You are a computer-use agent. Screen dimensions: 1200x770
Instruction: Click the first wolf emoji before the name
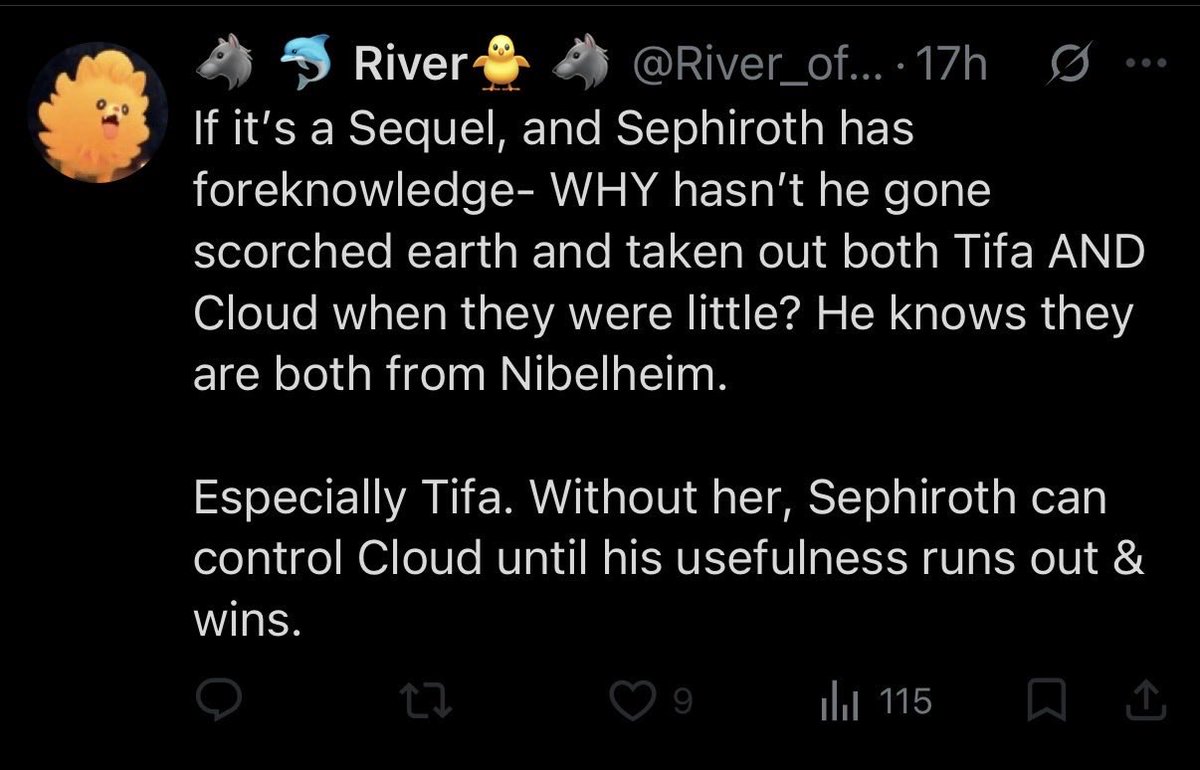tap(220, 67)
